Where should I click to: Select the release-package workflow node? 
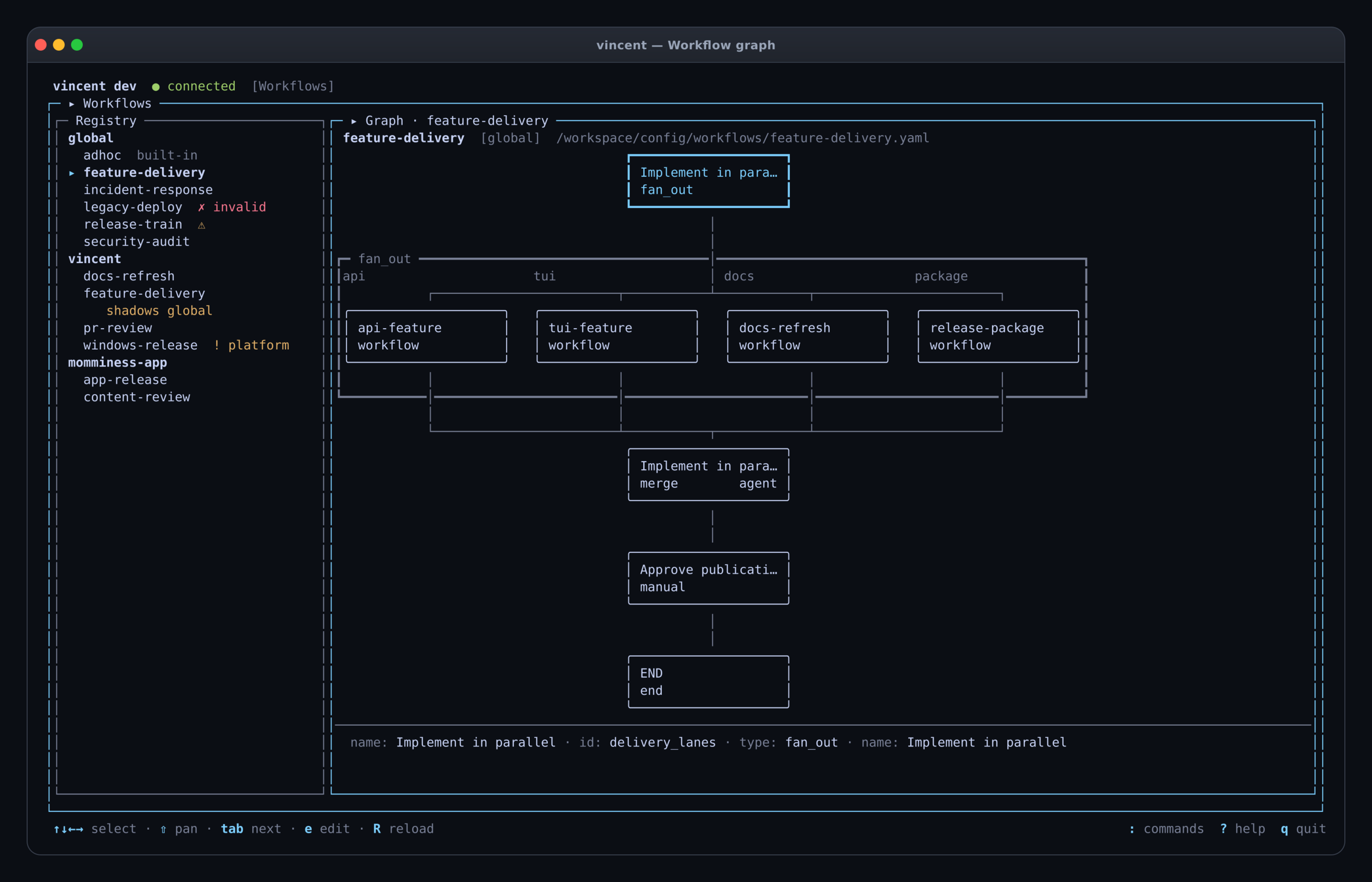pyautogui.click(x=998, y=337)
